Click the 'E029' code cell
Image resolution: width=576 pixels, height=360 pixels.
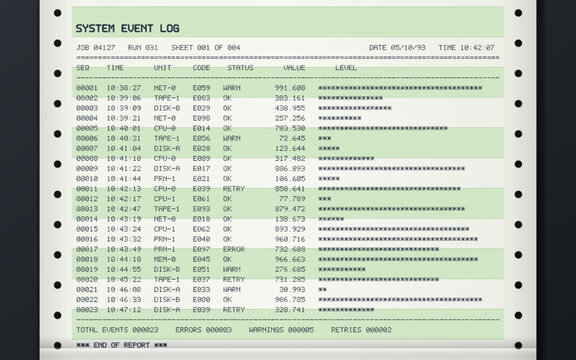point(201,108)
